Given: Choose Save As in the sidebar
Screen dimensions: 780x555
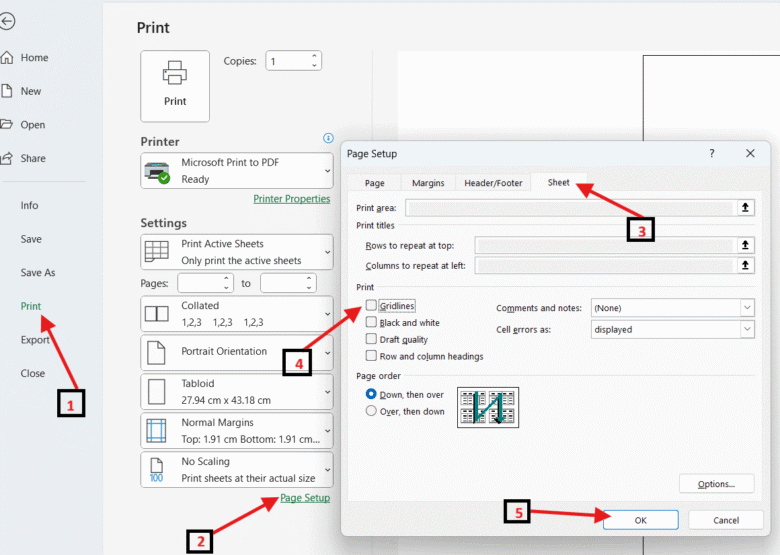Looking at the screenshot, I should click(x=38, y=273).
